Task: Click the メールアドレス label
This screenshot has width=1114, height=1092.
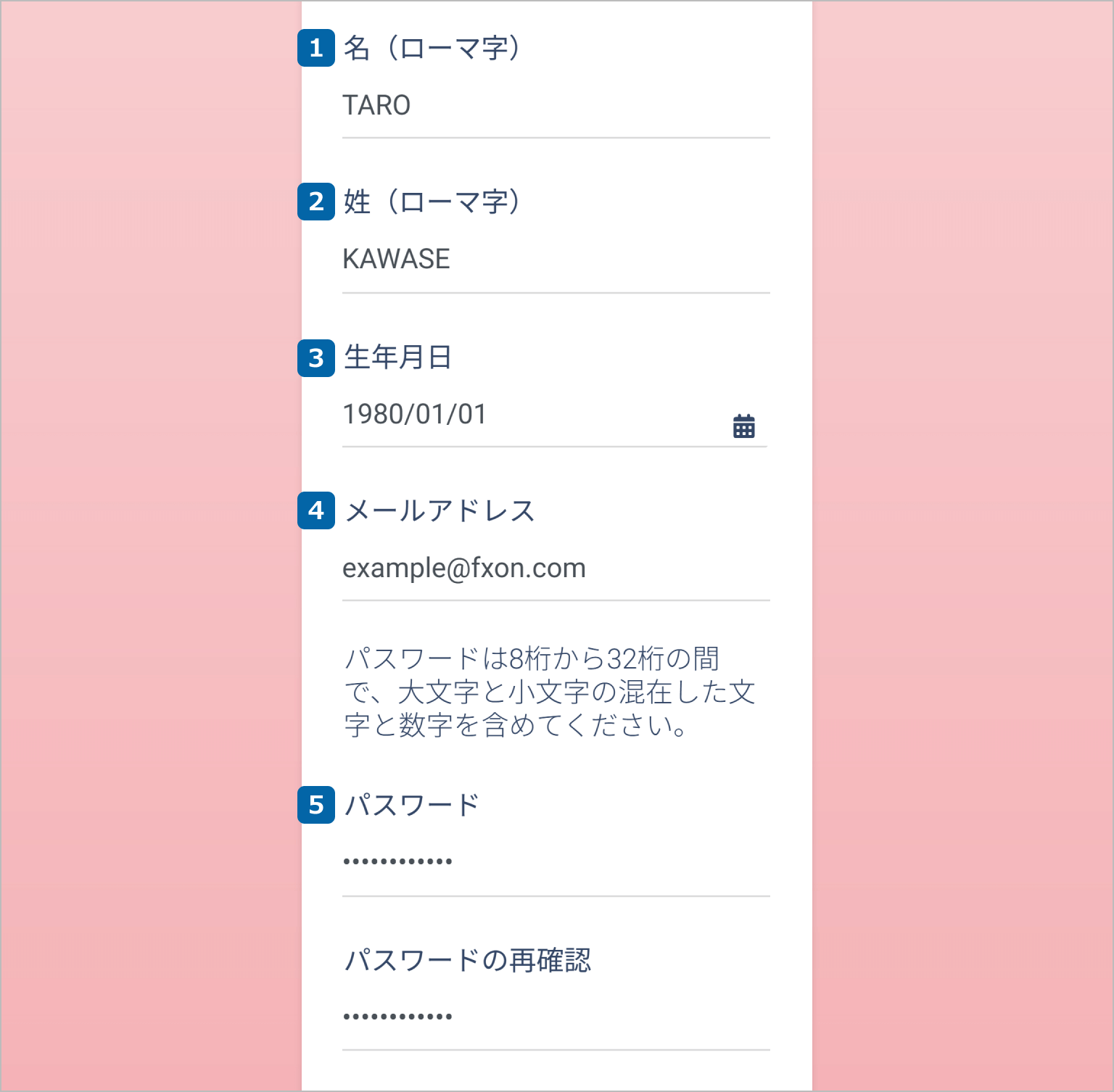Action: point(440,511)
